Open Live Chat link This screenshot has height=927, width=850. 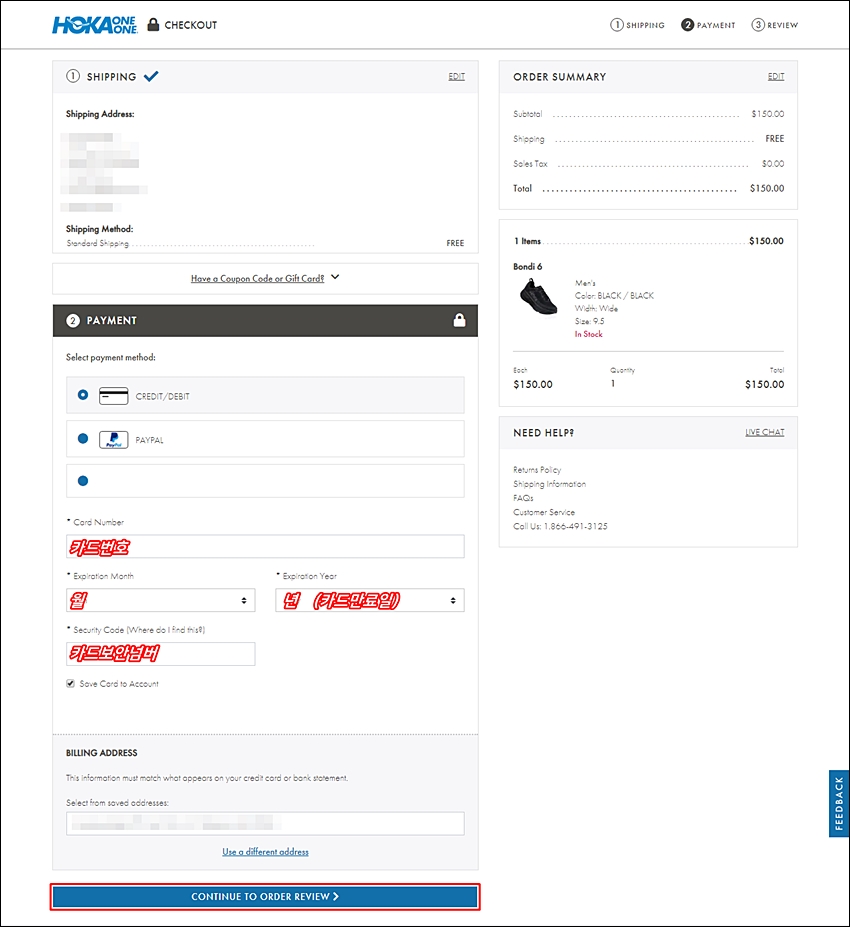[765, 432]
